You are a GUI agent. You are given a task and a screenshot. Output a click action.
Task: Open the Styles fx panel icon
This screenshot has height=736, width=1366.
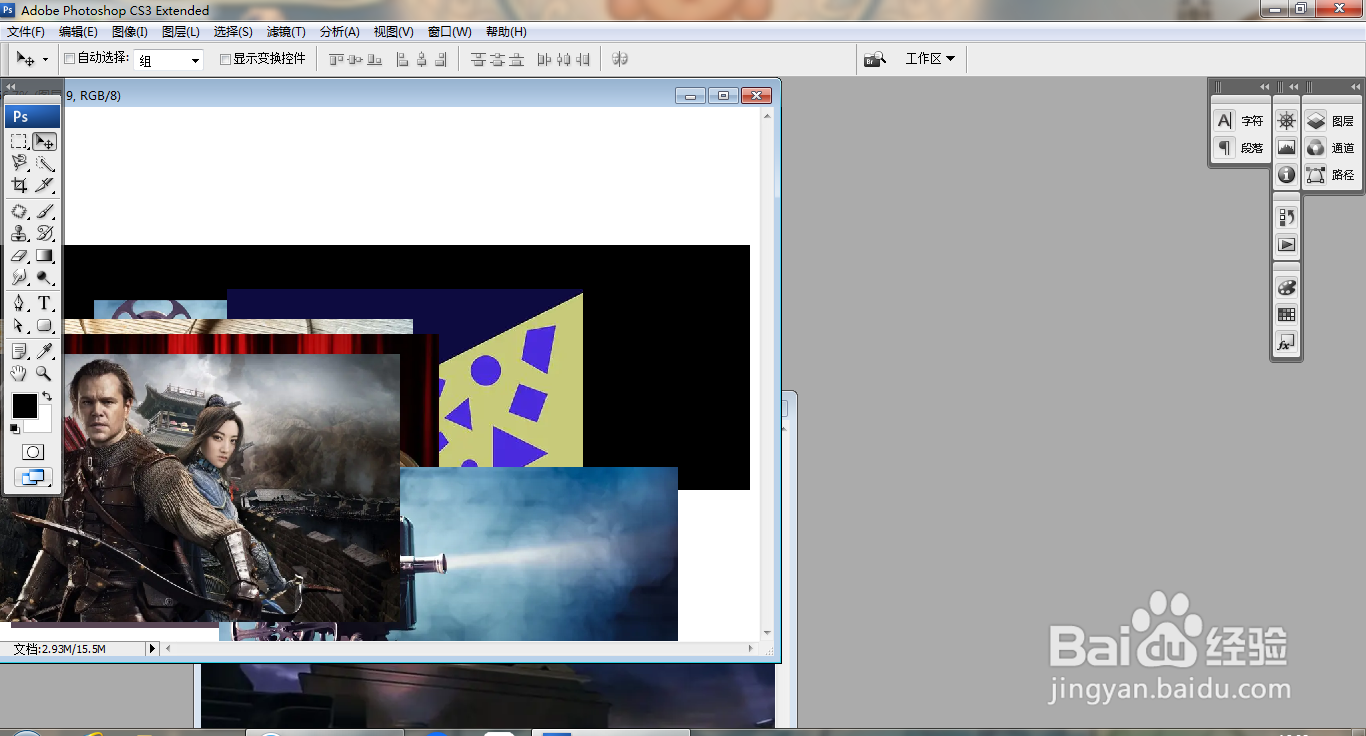click(1287, 343)
